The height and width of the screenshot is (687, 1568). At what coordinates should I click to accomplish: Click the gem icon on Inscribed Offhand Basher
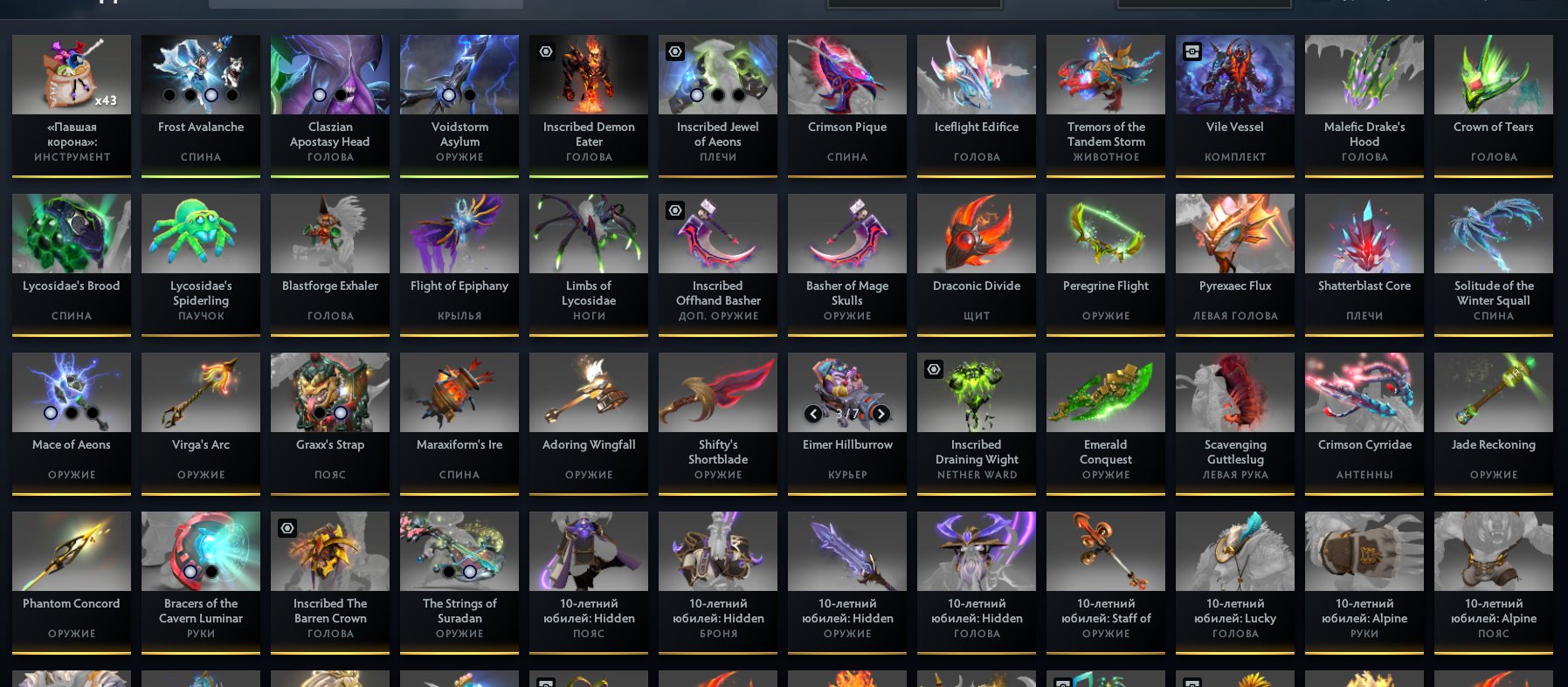click(x=675, y=210)
